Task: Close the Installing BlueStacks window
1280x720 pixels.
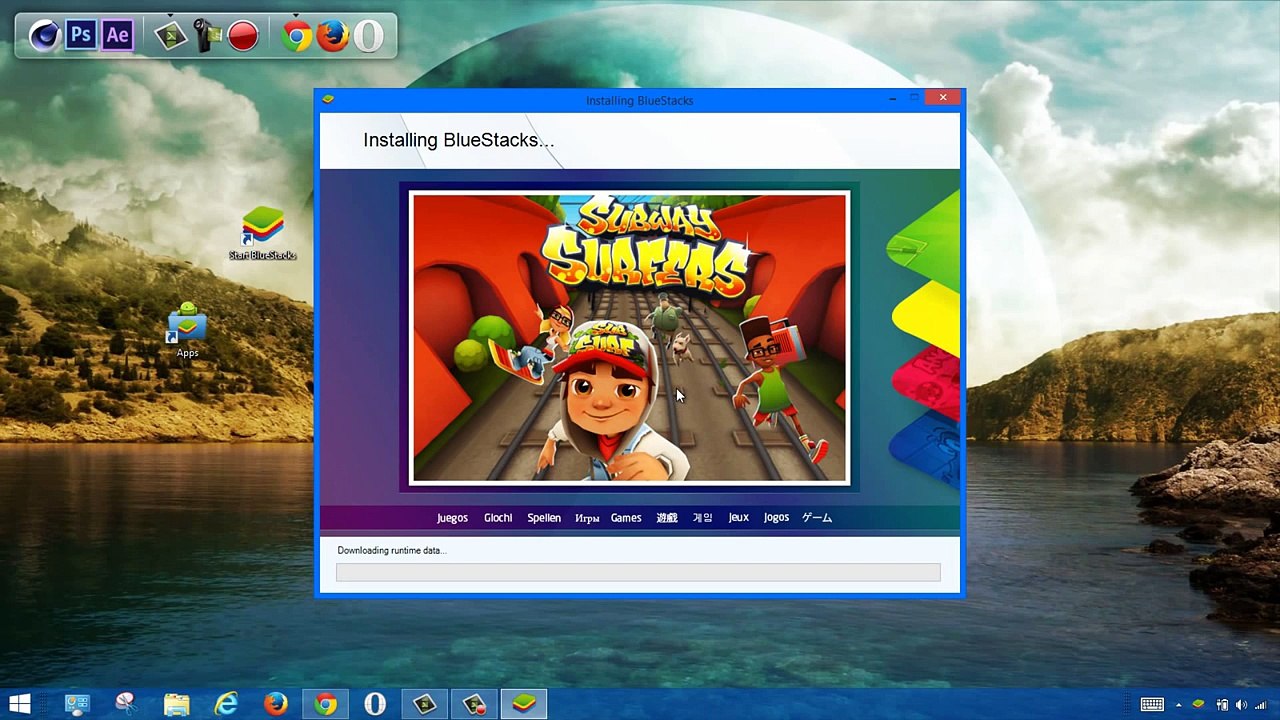Action: [x=943, y=97]
